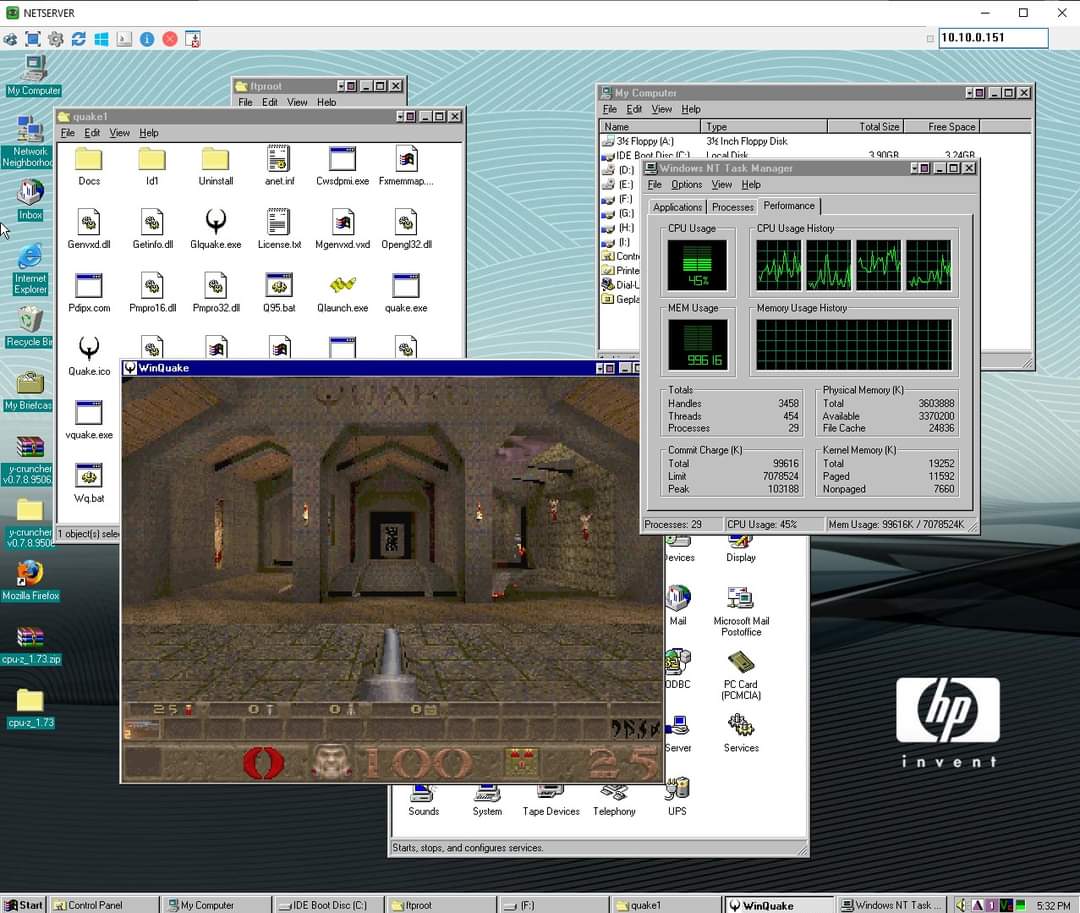The height and width of the screenshot is (913, 1080).
Task: Click the volume speaker icon in system tray
Action: (x=961, y=905)
